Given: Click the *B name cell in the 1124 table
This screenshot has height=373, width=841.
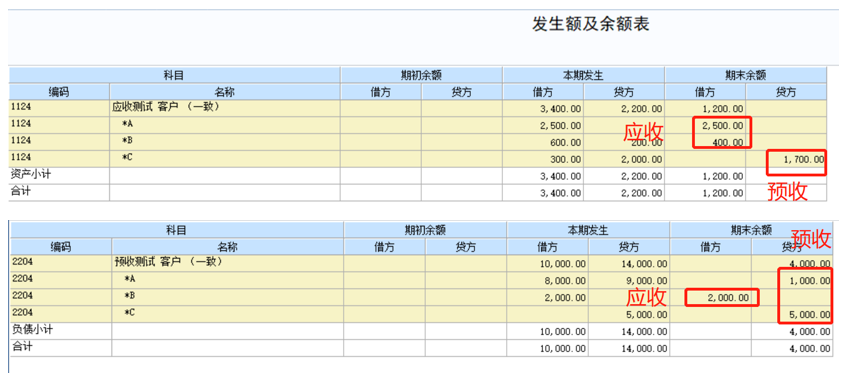Looking at the screenshot, I should (225, 142).
